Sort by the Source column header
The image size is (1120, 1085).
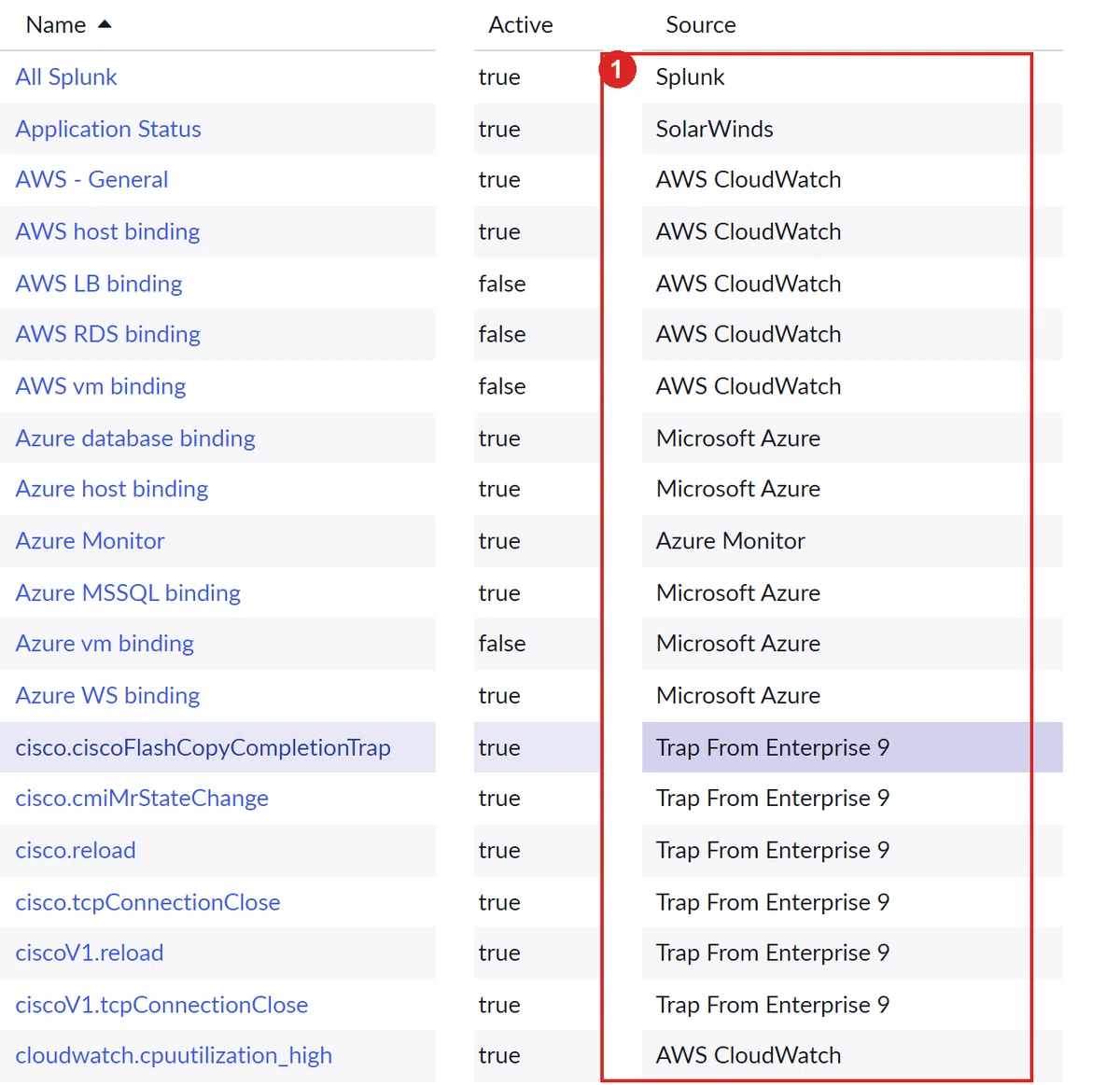tap(701, 25)
